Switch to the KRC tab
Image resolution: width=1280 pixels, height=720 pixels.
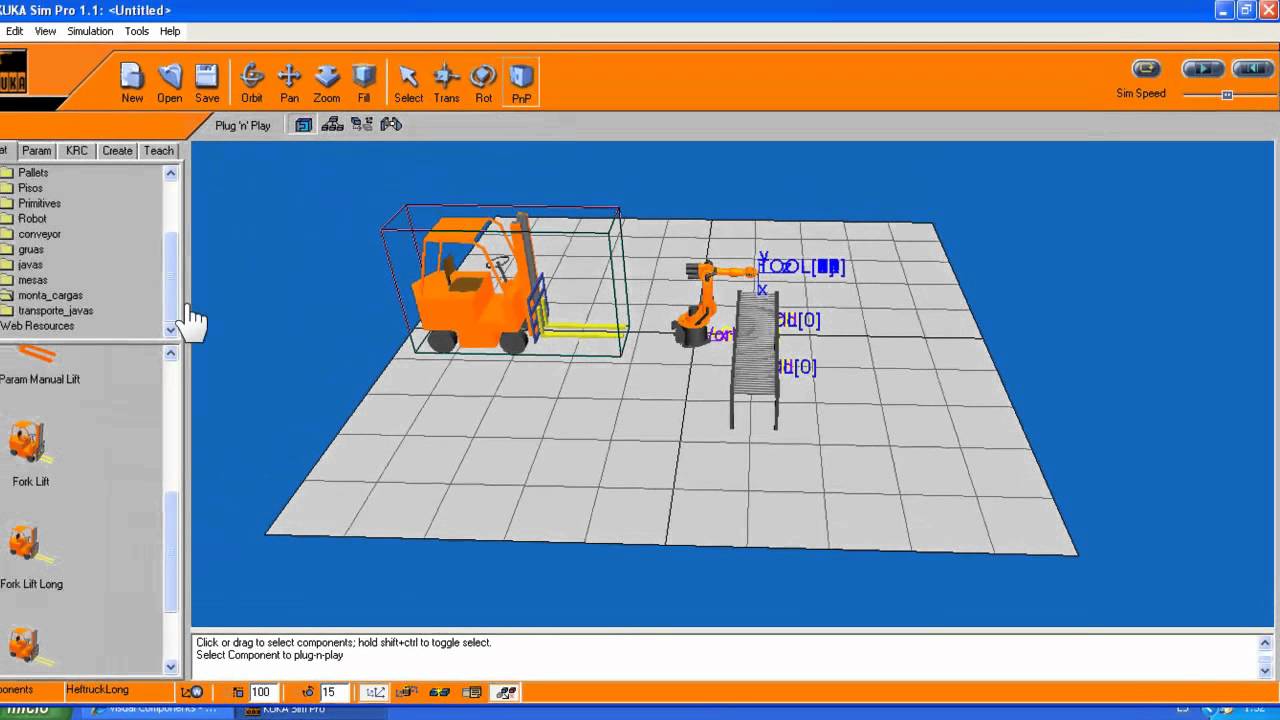tap(77, 151)
